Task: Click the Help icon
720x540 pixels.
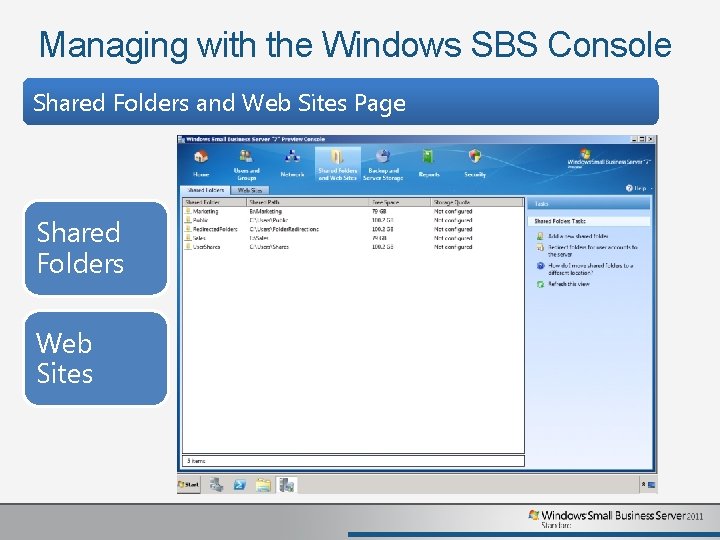Action: [629, 188]
